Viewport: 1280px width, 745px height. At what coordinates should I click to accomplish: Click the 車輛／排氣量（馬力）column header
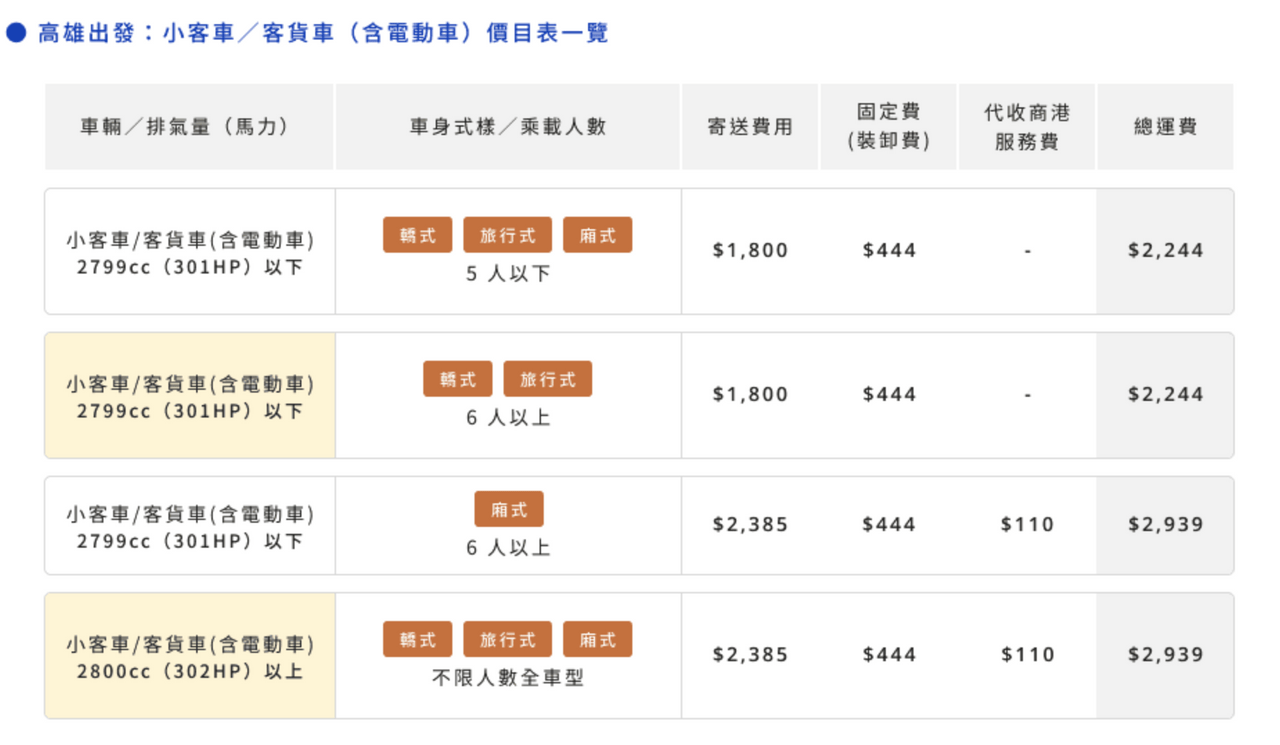[x=189, y=127]
